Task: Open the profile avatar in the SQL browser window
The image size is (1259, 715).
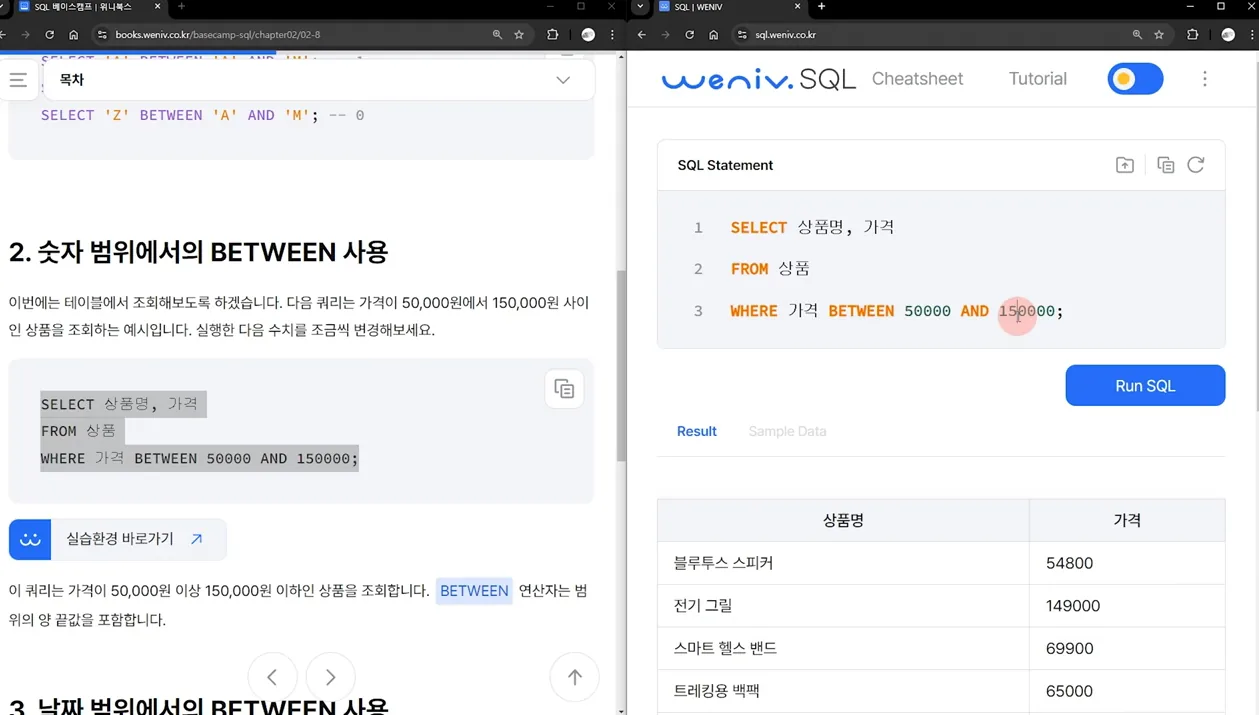Action: point(1228,34)
